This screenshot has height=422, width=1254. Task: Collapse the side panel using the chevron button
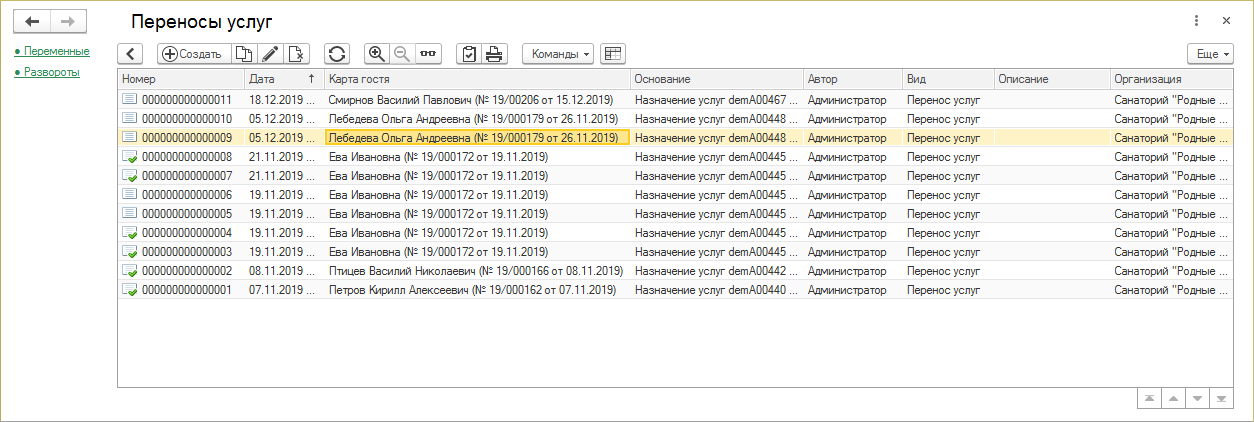131,54
